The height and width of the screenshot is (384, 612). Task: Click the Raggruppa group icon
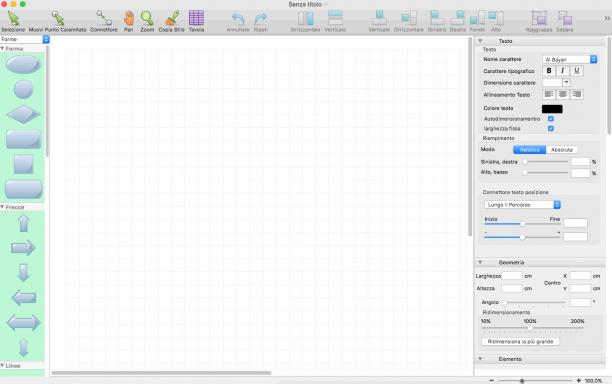pyautogui.click(x=539, y=18)
